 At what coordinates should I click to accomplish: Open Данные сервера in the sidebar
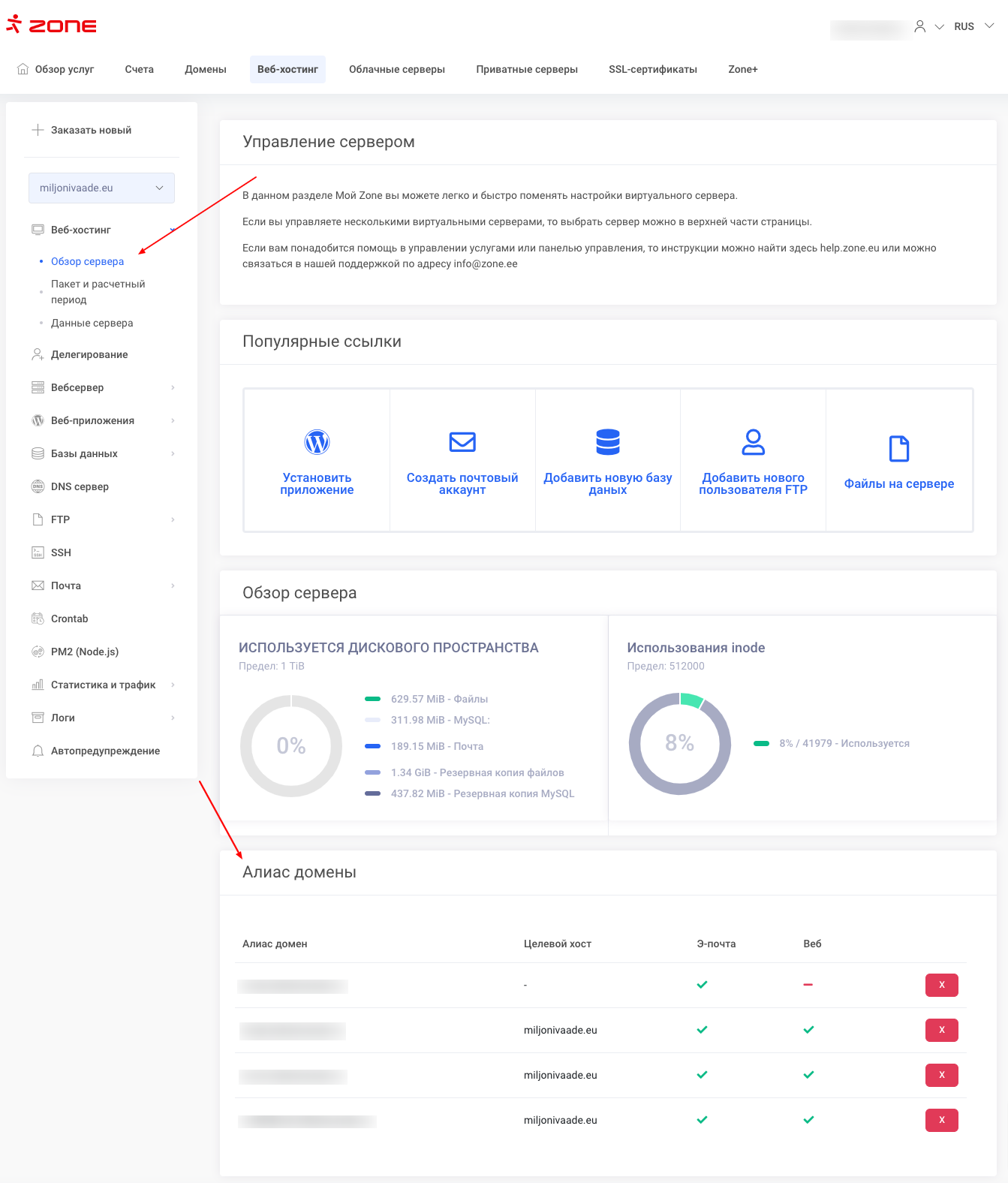pos(92,323)
